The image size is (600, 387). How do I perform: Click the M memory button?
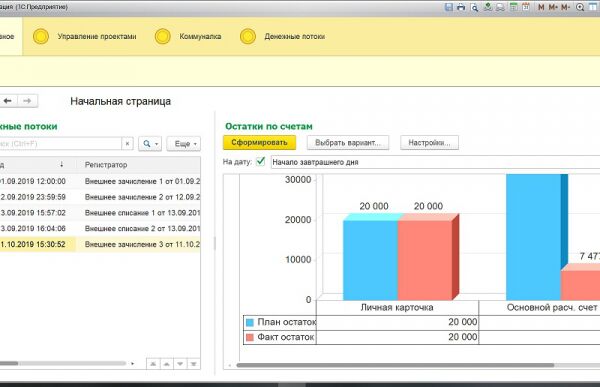[541, 7]
